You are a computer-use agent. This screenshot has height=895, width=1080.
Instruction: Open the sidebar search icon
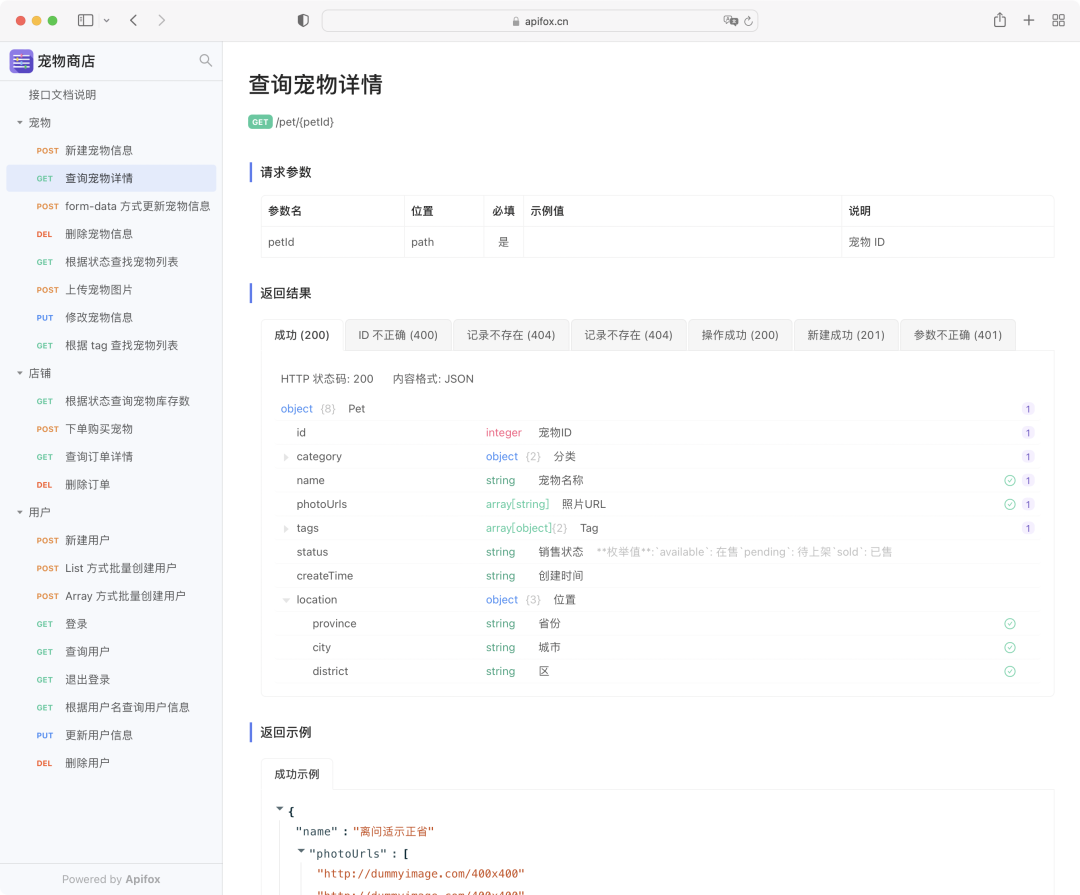205,60
